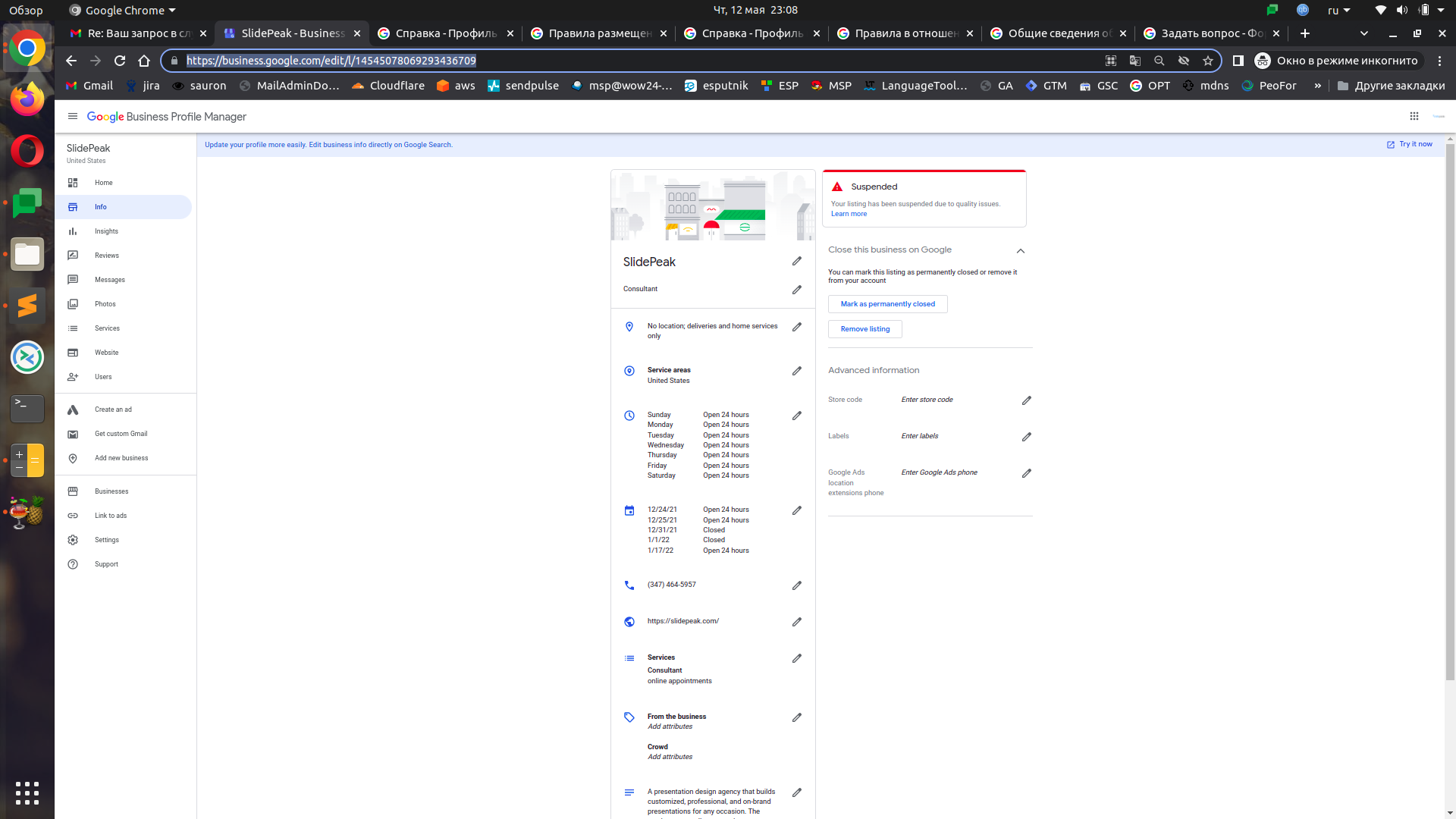Screen dimensions: 1456x819
Task: Open a new browser tab
Action: [x=1305, y=33]
